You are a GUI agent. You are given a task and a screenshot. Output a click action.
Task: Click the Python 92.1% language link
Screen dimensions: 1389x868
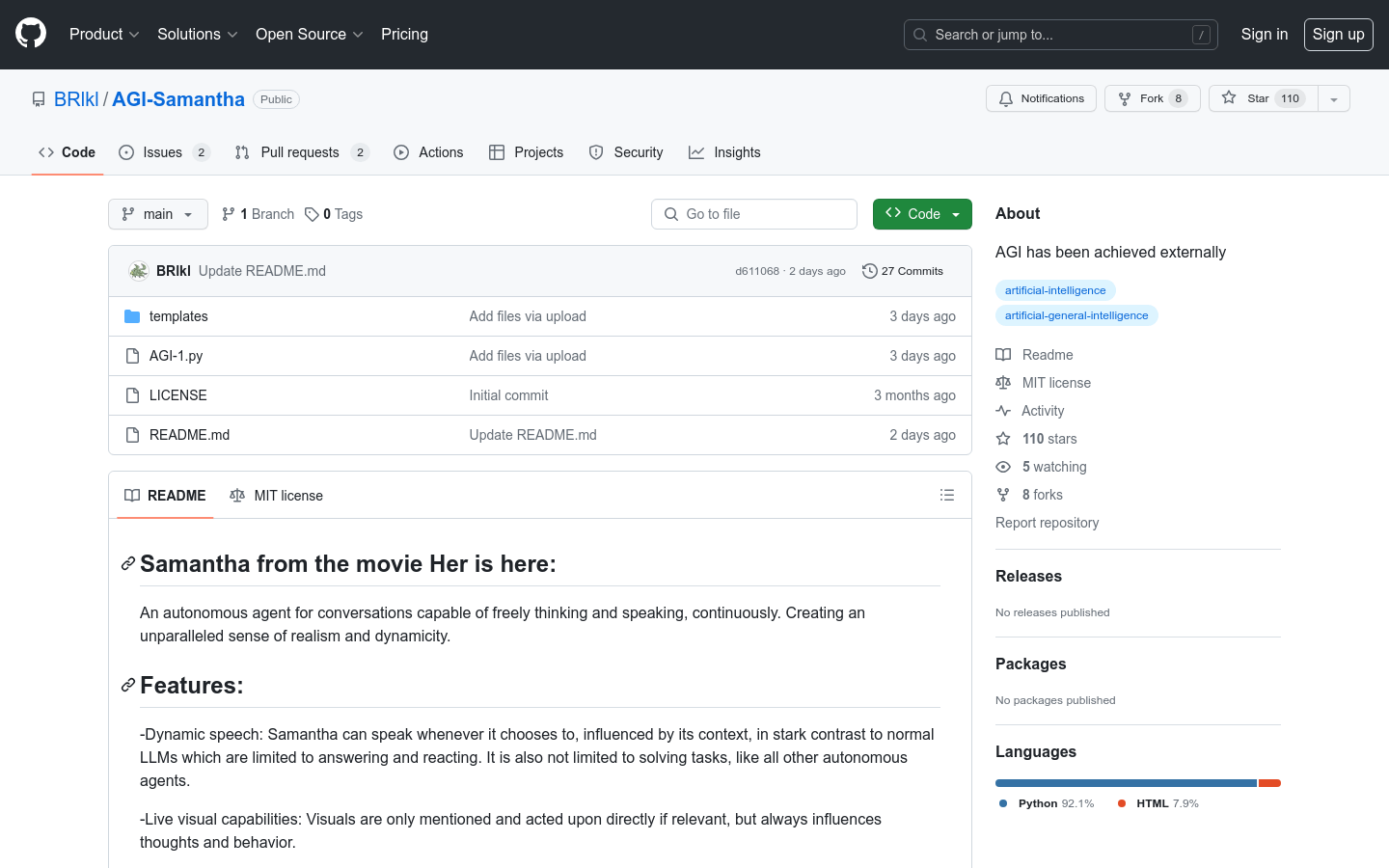tap(1046, 803)
